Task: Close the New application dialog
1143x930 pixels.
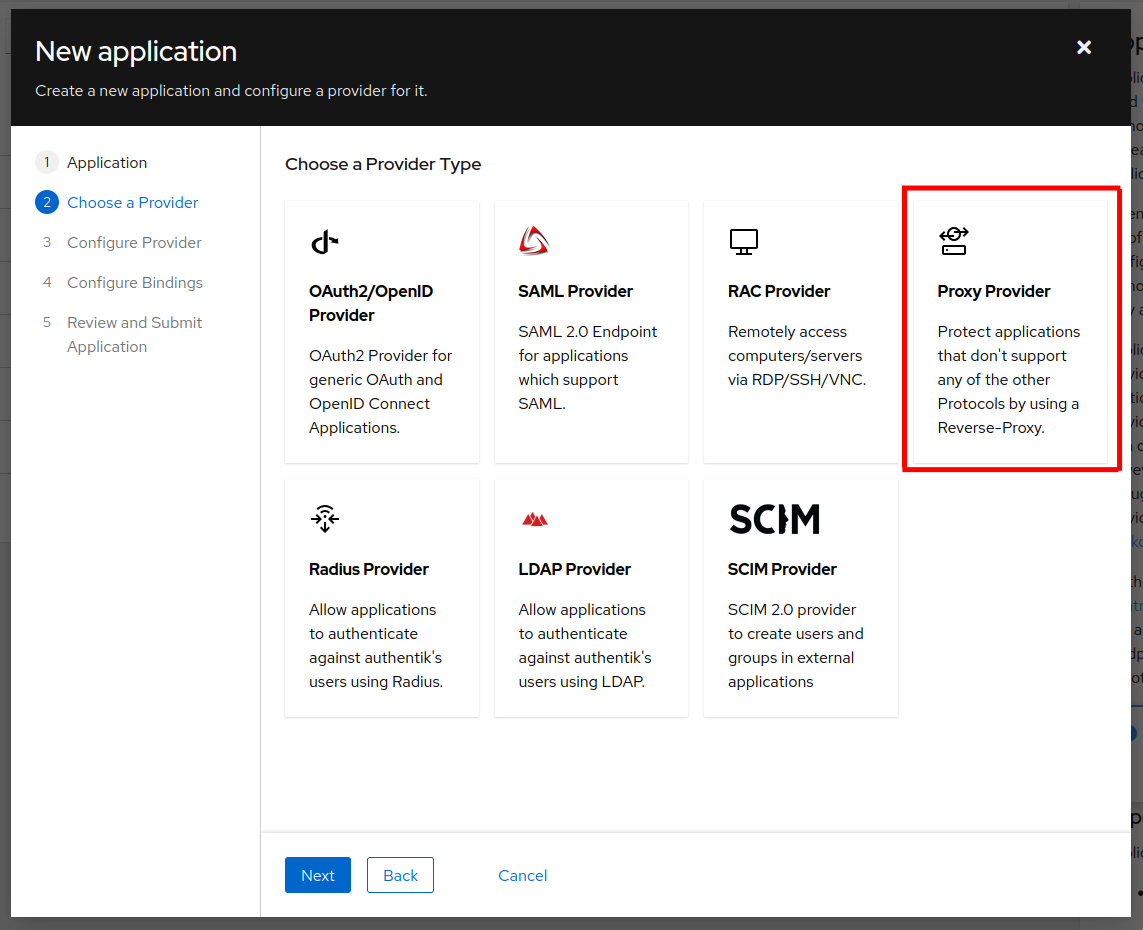Action: click(1083, 48)
